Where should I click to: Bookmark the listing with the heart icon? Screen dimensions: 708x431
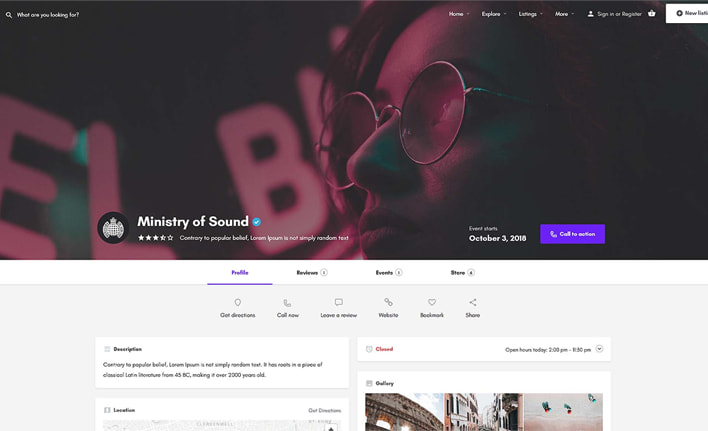432,302
